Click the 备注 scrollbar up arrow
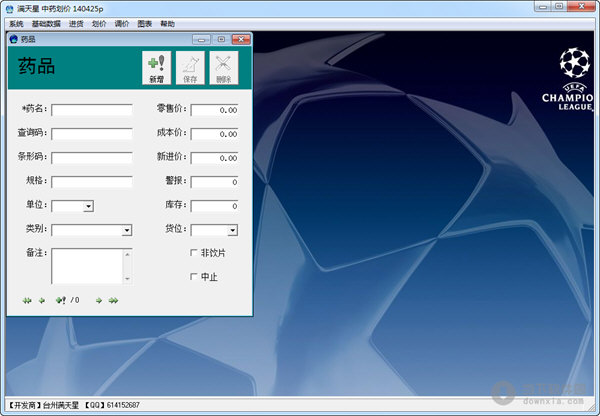The image size is (600, 416). [127, 254]
